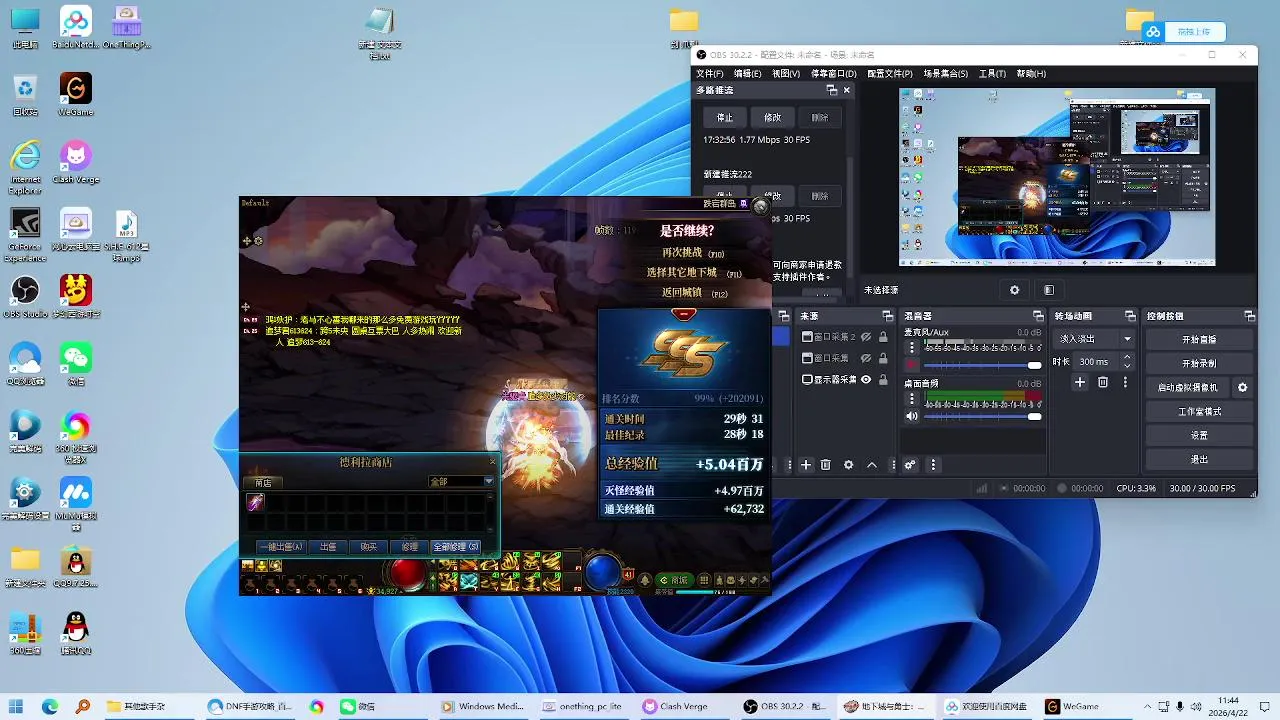Click 退出 in OBS controls
Viewport: 1280px width, 720px height.
pos(1199,459)
